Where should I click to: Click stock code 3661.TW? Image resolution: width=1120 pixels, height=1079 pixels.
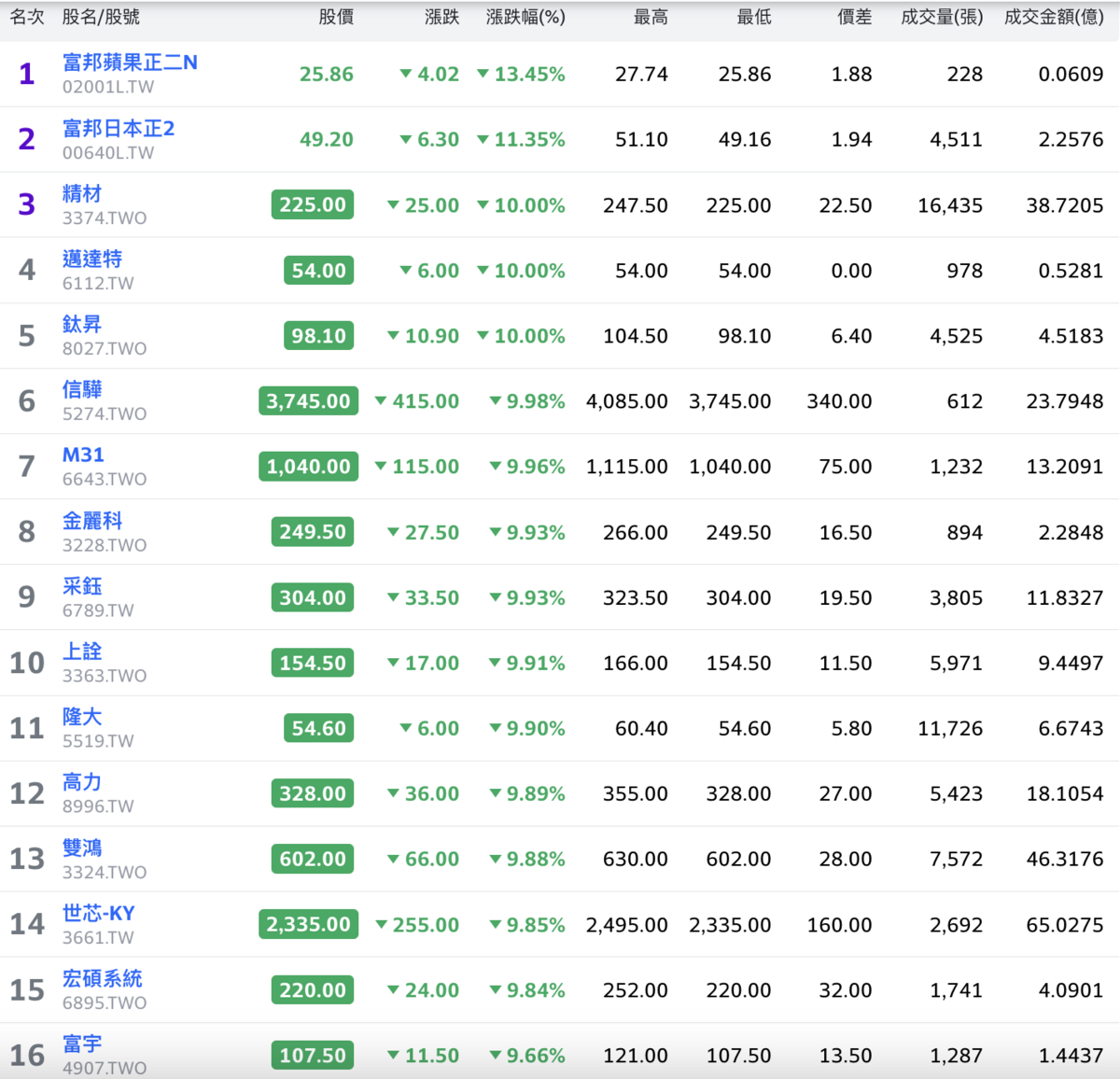point(98,937)
